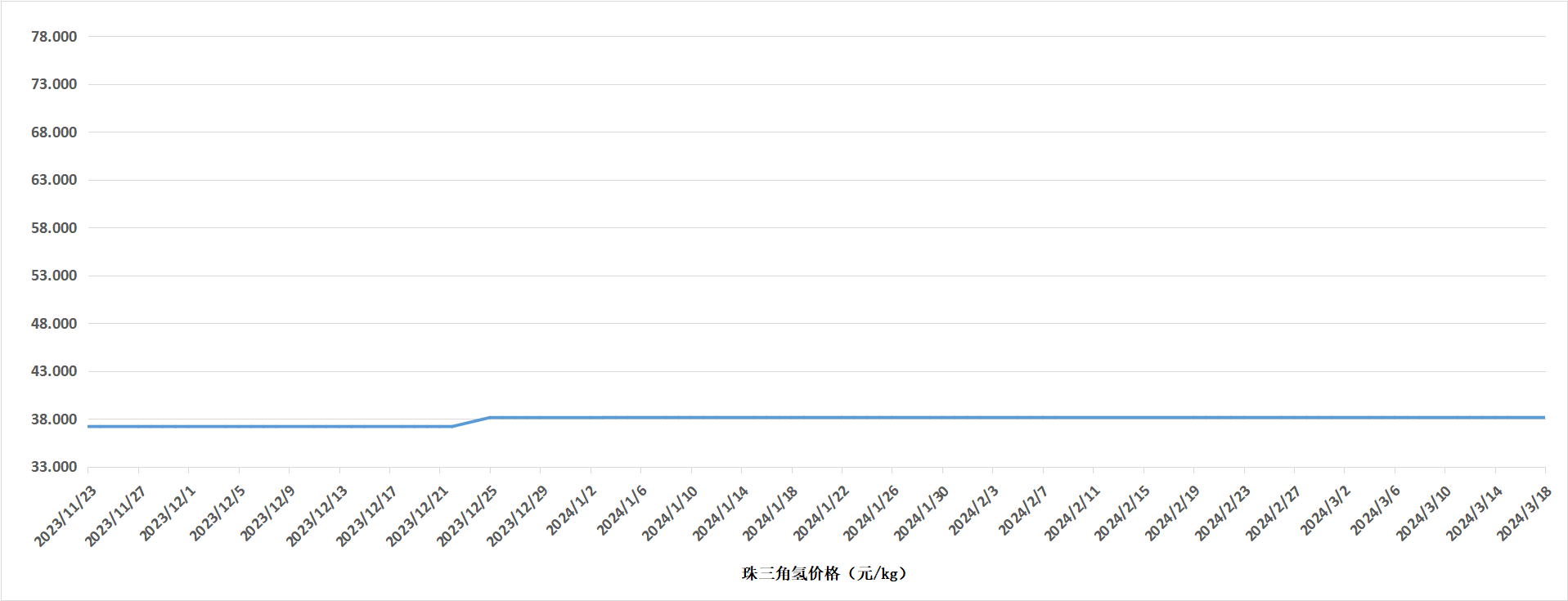Click the 38.000 y-axis label

(54, 419)
